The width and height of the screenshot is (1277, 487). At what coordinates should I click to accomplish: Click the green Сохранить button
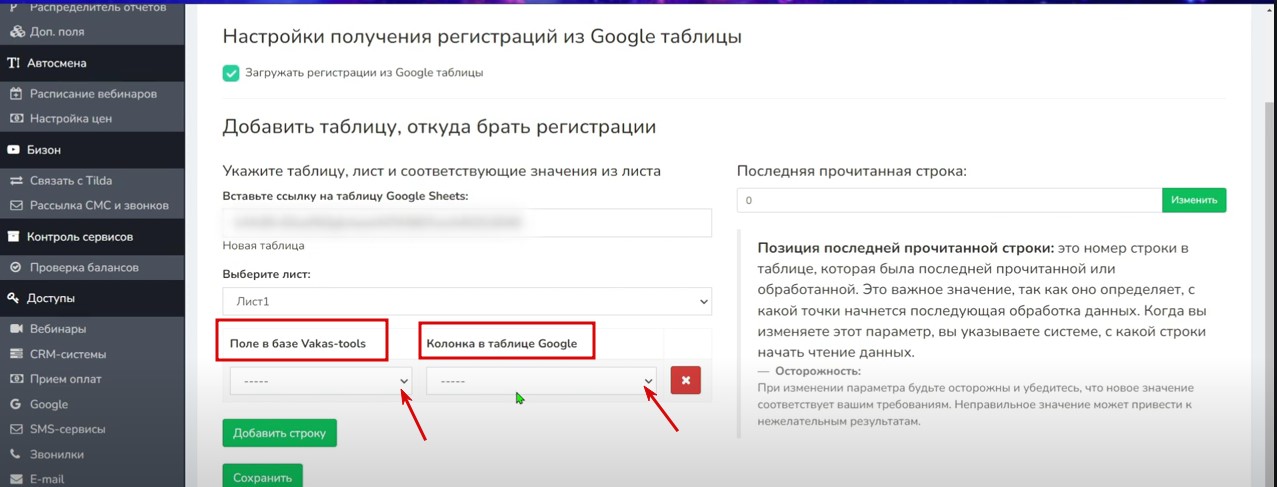[262, 477]
